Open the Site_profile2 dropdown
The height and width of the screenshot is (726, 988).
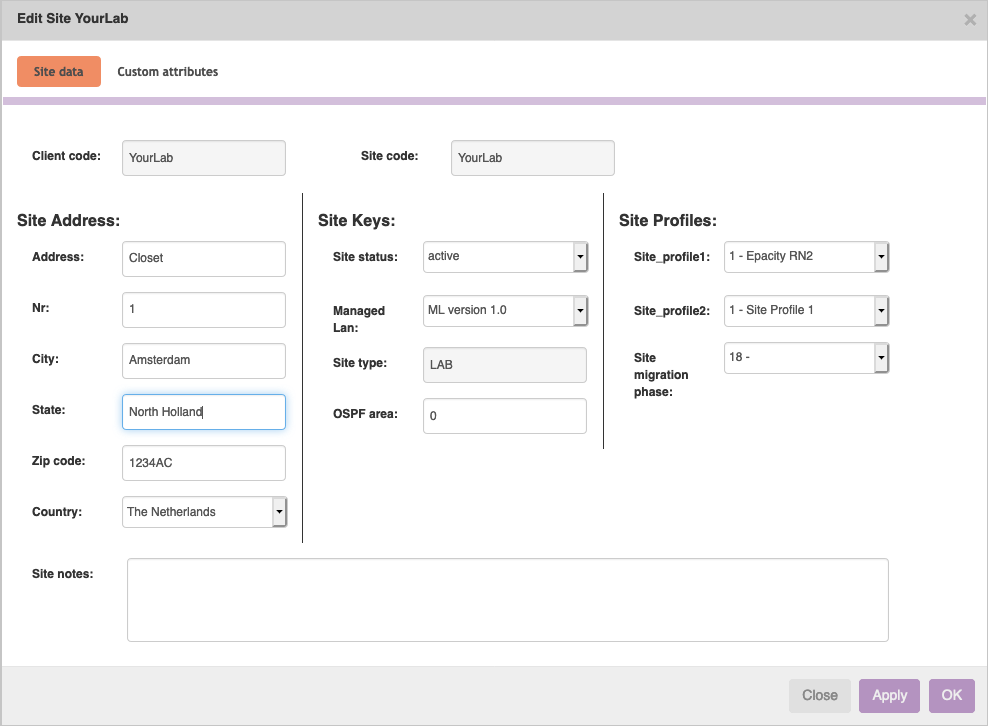tap(806, 311)
